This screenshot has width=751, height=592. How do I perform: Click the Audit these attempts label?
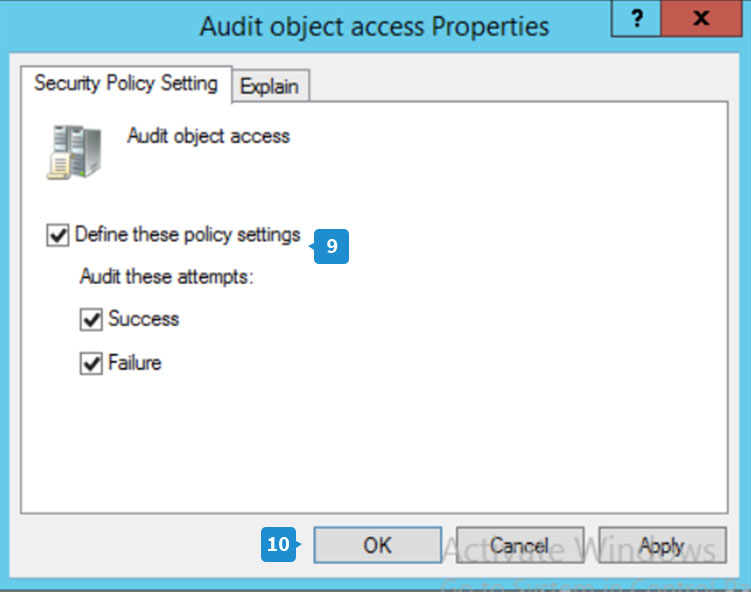coord(167,277)
